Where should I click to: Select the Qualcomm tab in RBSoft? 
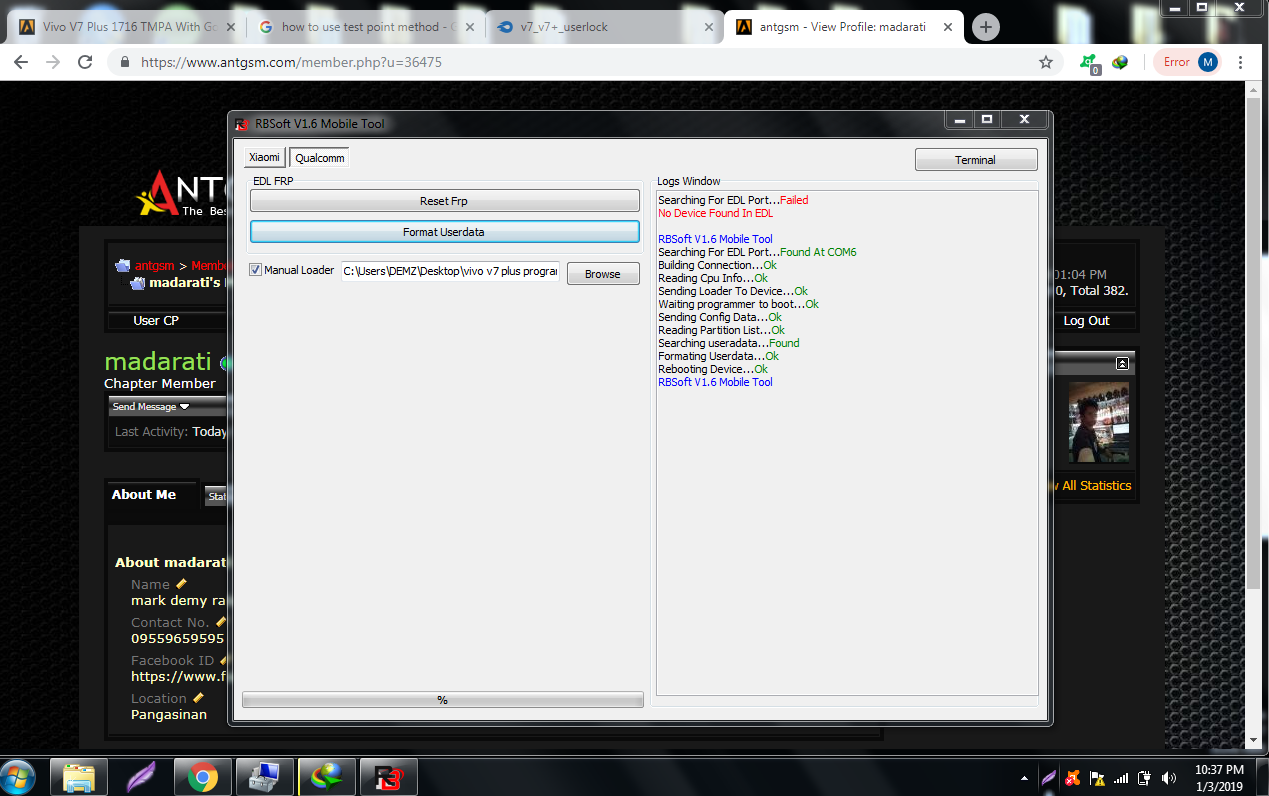coord(320,158)
